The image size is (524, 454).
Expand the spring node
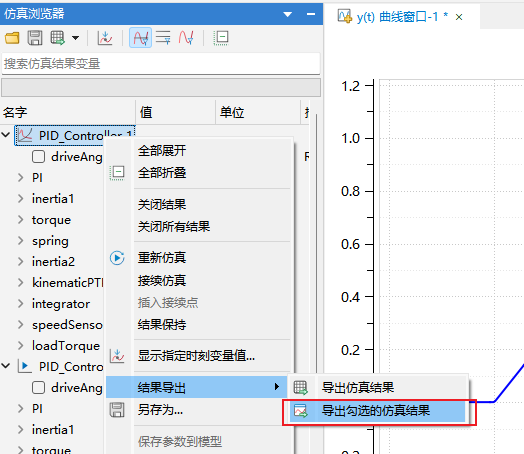pyautogui.click(x=21, y=241)
